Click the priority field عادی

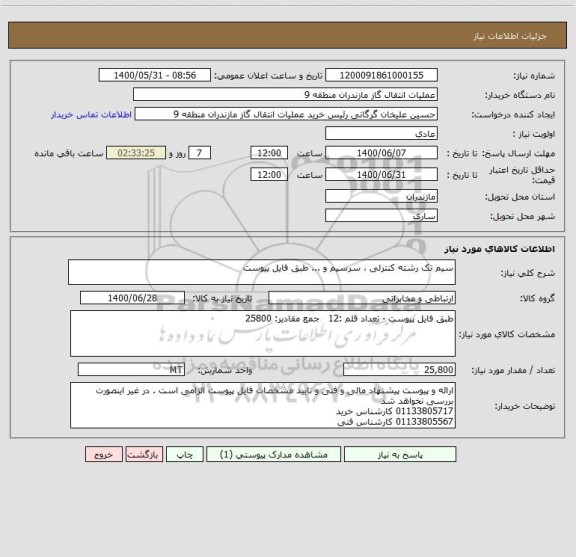pyautogui.click(x=381, y=133)
